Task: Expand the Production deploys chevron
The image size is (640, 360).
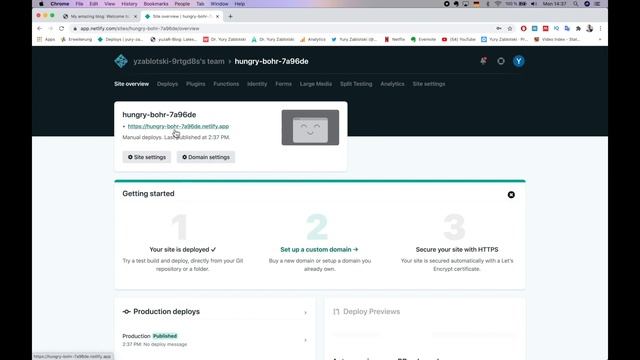Action: 305,313
